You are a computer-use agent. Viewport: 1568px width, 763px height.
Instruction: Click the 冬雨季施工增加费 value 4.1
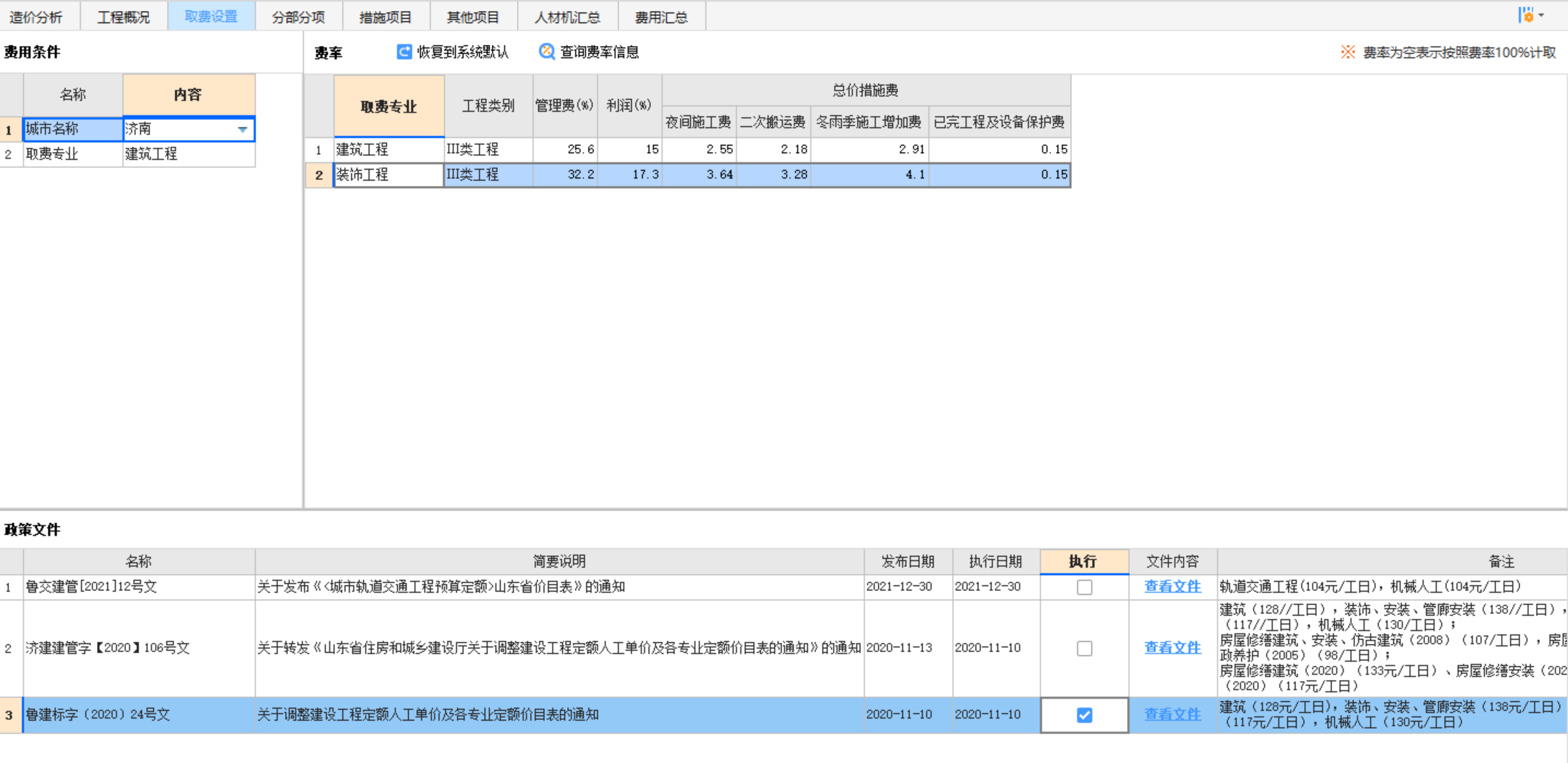click(x=870, y=175)
